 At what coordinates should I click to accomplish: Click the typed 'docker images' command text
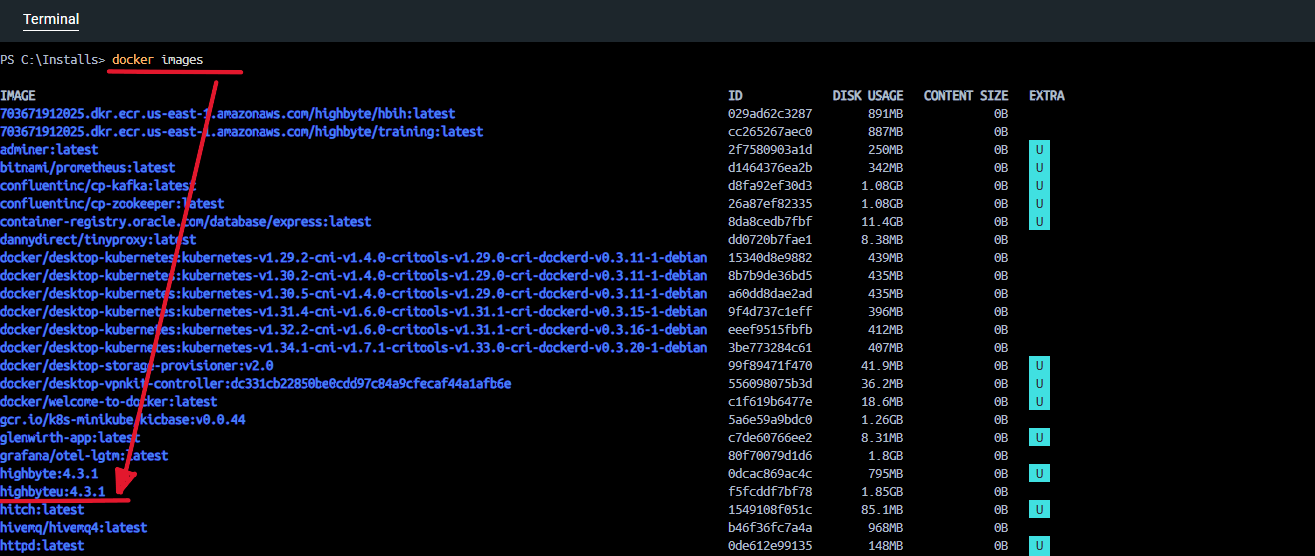pyautogui.click(x=157, y=60)
